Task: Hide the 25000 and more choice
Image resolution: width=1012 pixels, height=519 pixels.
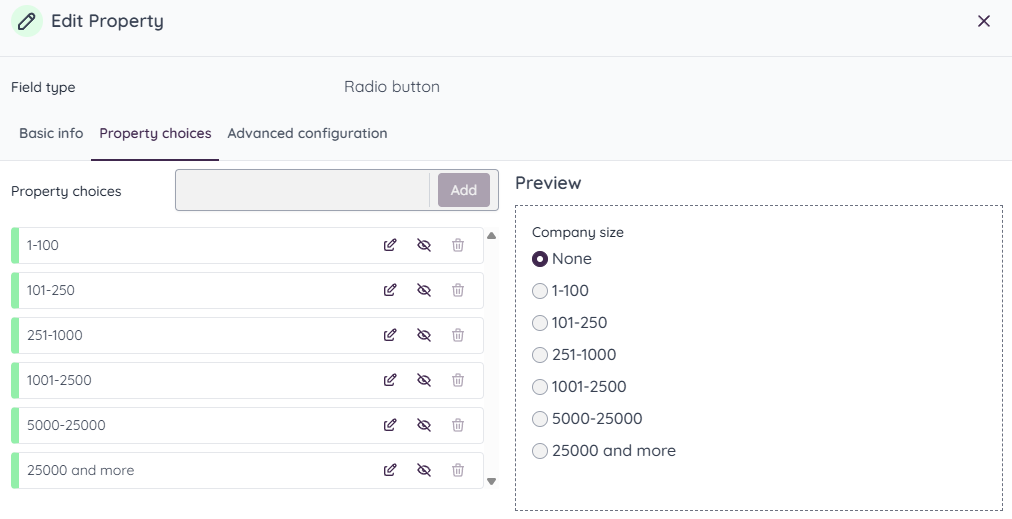Action: pyautogui.click(x=423, y=470)
